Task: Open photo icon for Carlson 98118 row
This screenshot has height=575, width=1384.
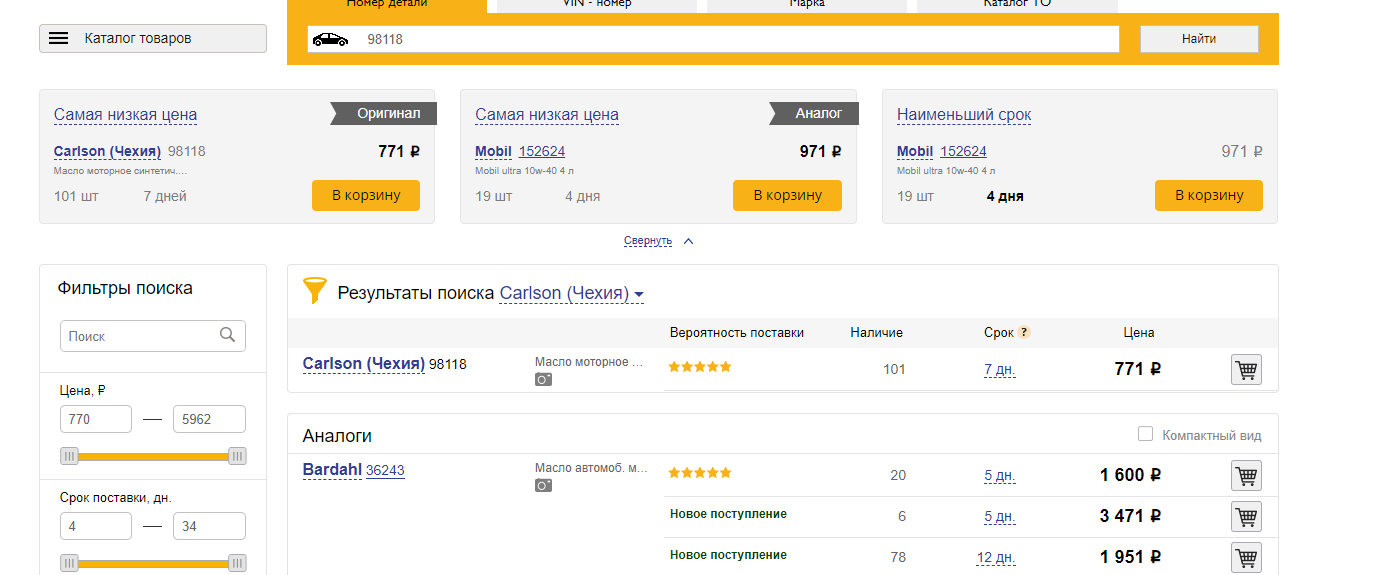Action: tap(543, 379)
